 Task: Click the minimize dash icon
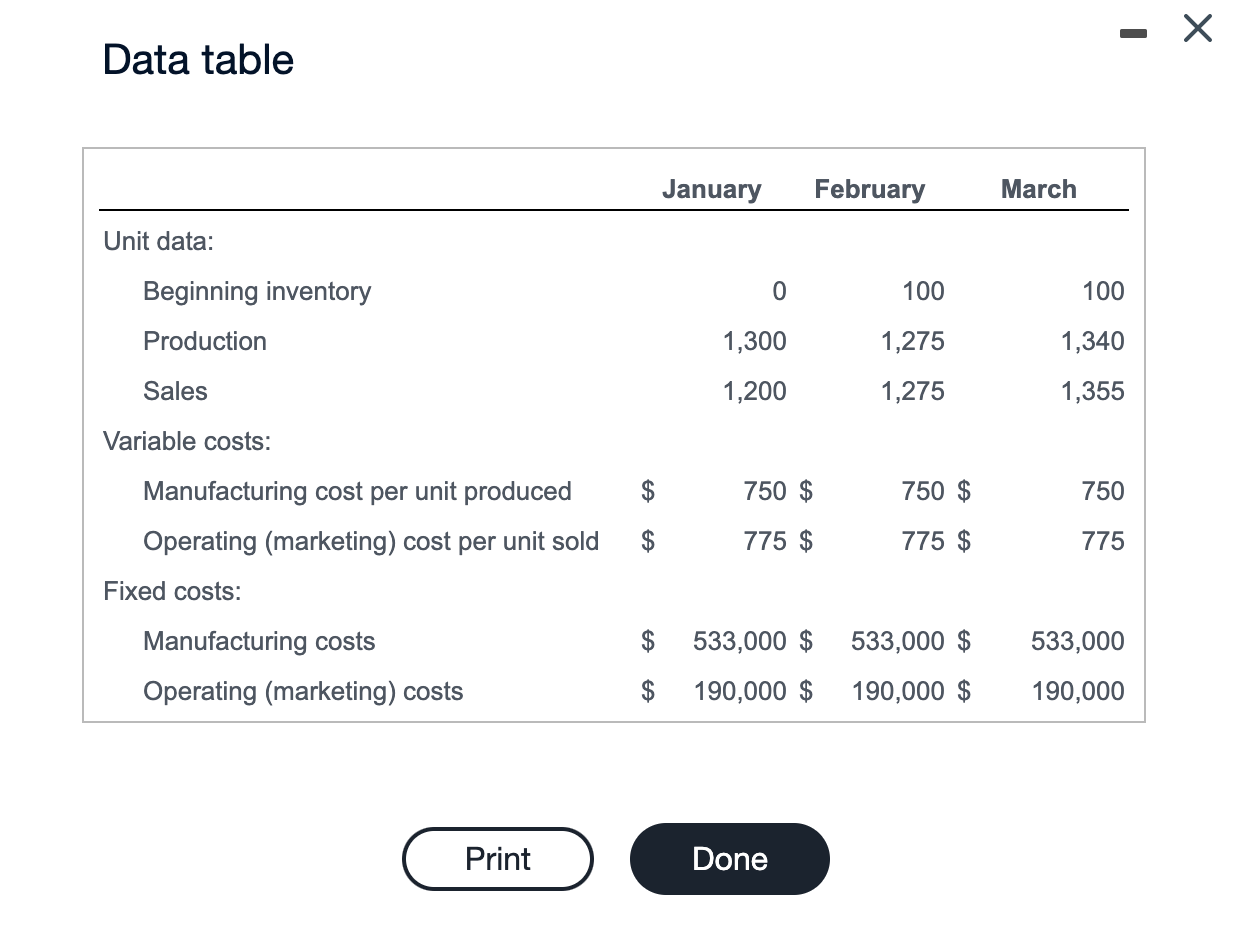1134,32
